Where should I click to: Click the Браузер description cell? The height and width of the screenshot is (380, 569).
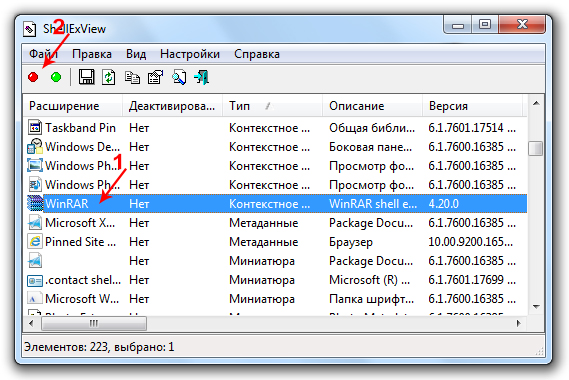(351, 242)
